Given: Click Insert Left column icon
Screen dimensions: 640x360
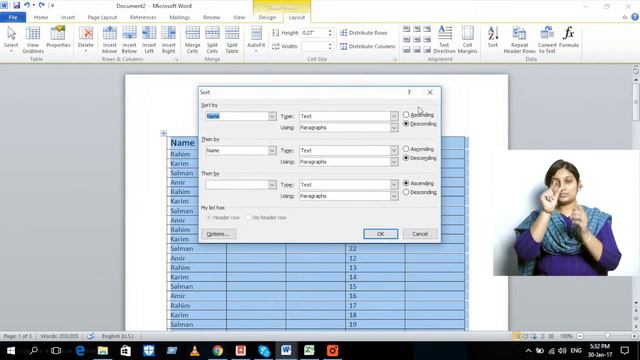Looking at the screenshot, I should click(149, 40).
